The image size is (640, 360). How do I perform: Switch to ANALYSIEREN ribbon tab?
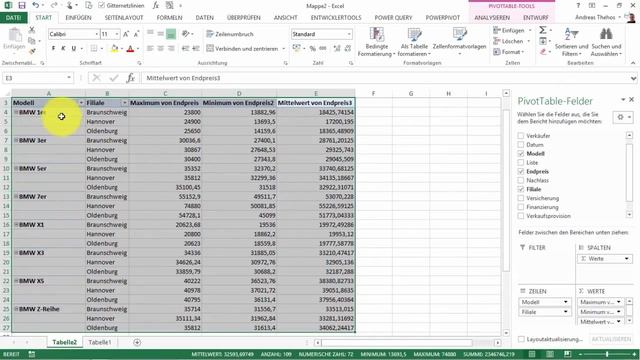point(492,18)
